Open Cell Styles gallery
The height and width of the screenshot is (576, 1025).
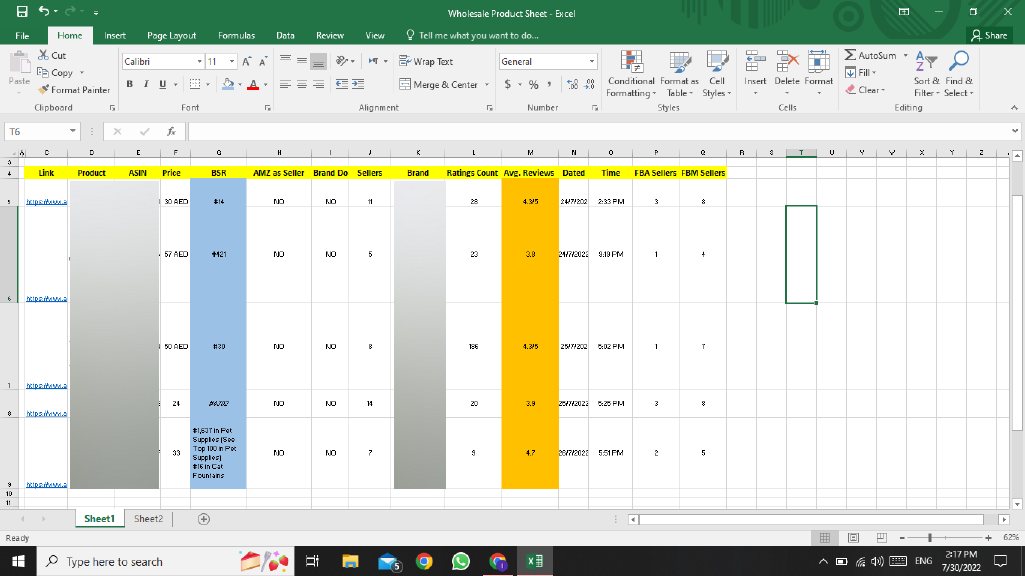tap(716, 74)
